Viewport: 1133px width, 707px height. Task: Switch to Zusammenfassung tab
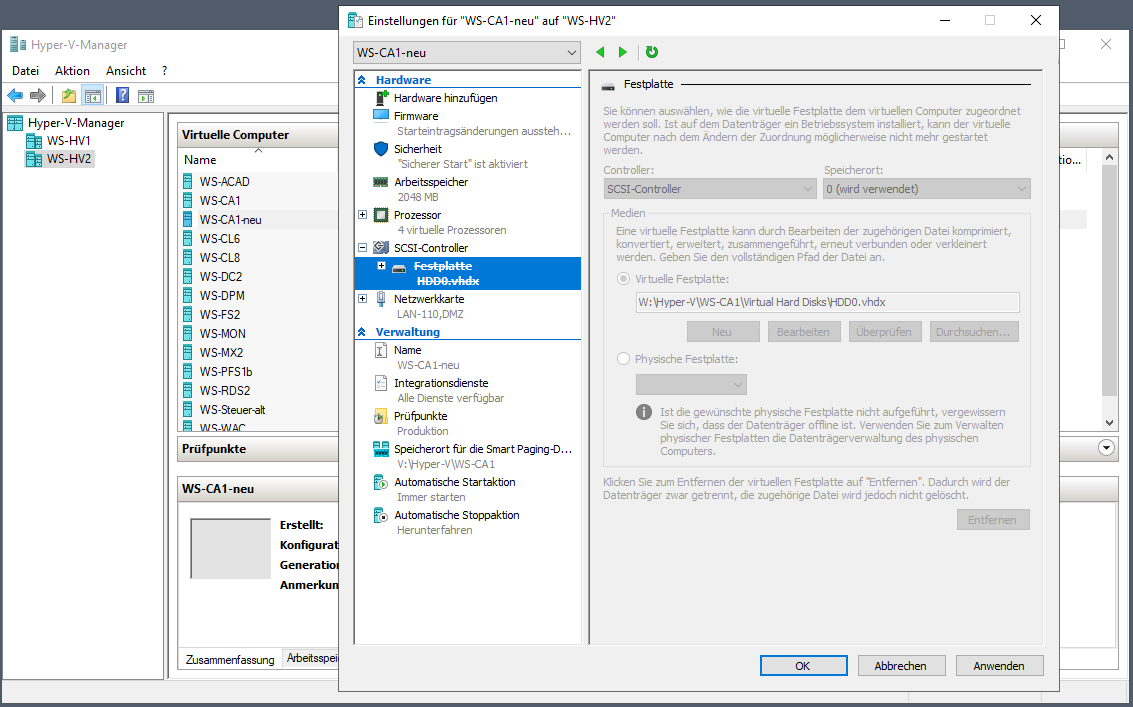[x=230, y=659]
